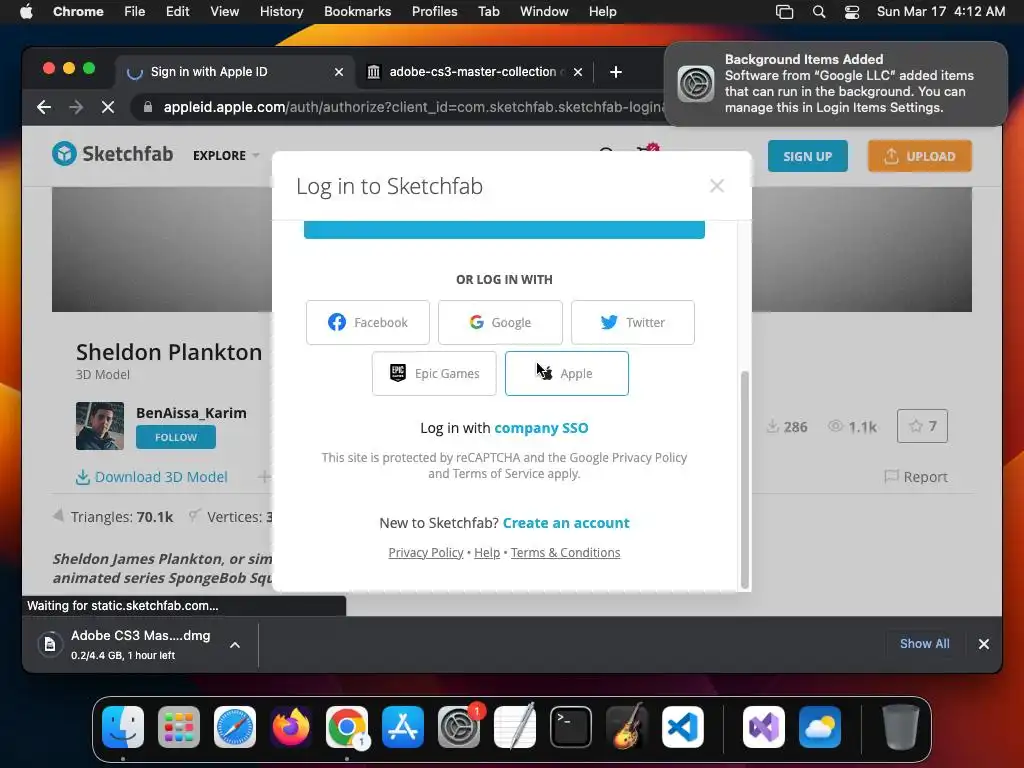Image resolution: width=1024 pixels, height=768 pixels.
Task: Open the Bookmarks menu
Action: coord(357,12)
